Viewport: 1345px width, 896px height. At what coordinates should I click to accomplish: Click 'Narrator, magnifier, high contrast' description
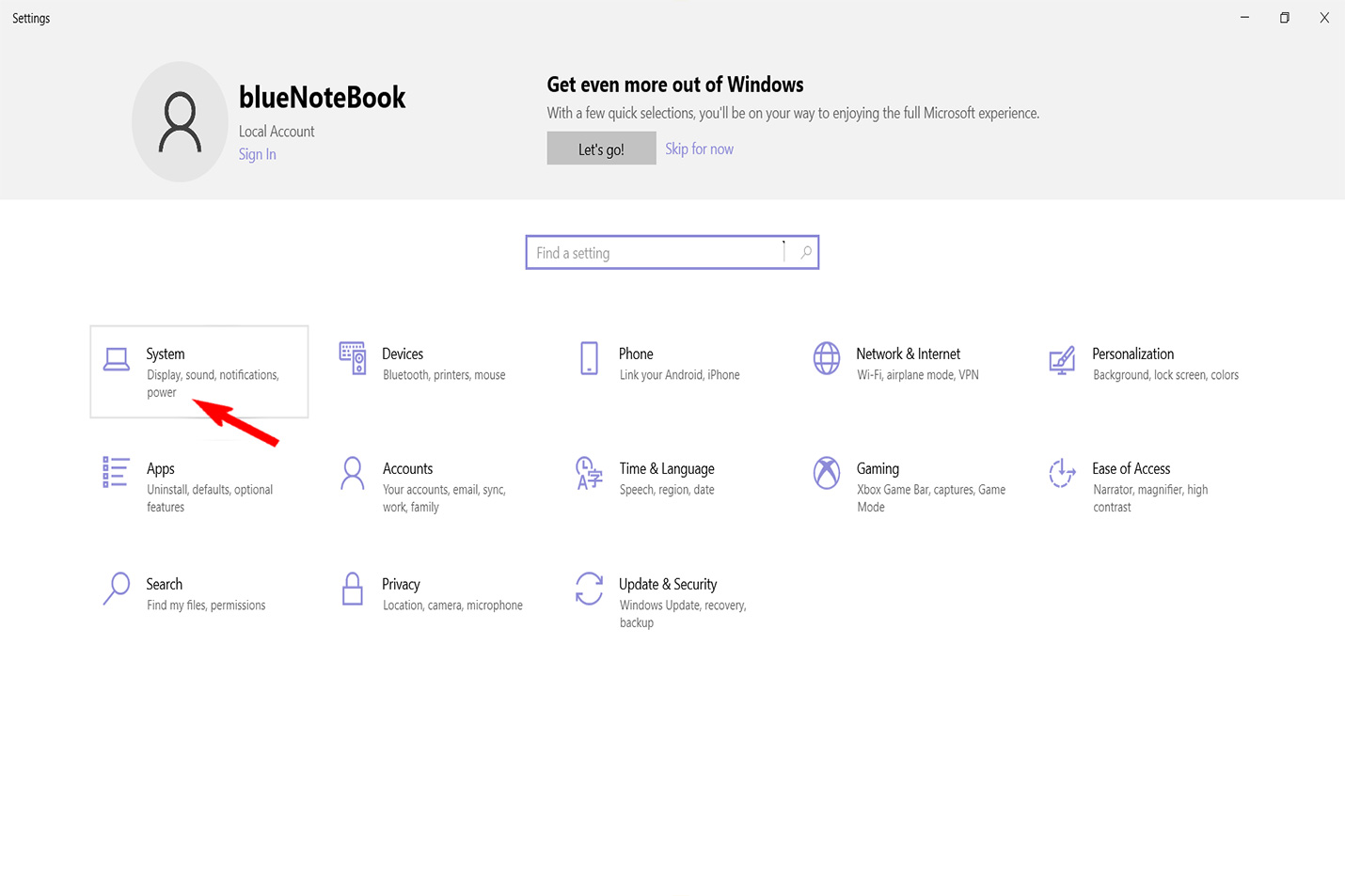pyautogui.click(x=1150, y=498)
